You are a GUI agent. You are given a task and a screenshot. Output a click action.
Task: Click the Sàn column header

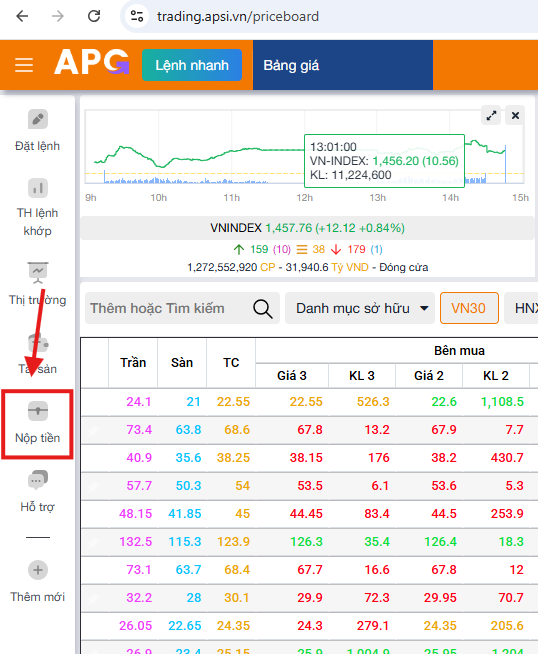click(x=182, y=362)
